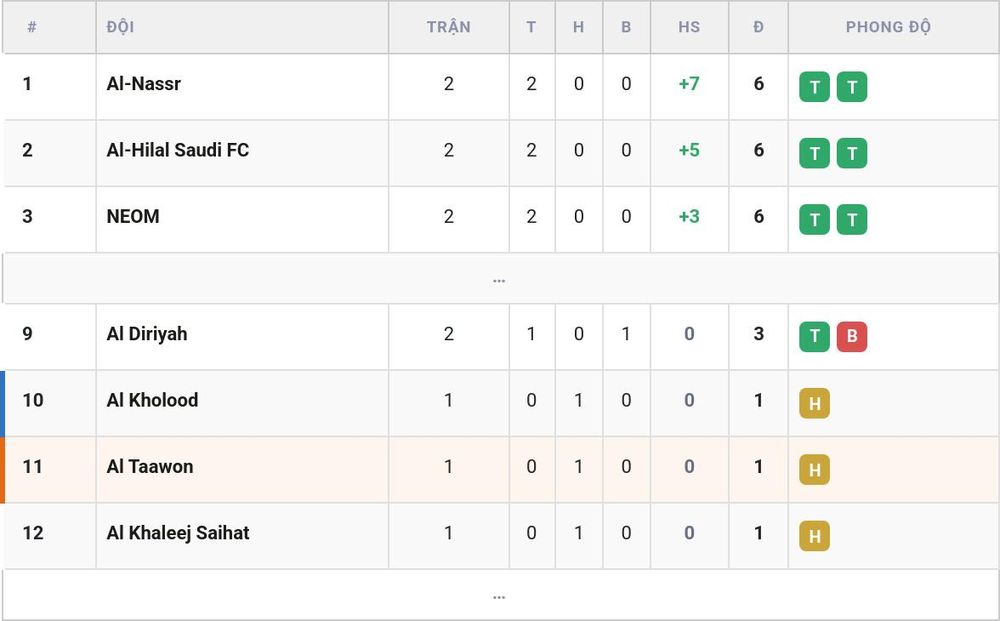This screenshot has width=1000, height=621.
Task: Click Al Diriyah's red B form badge
Action: tap(852, 337)
